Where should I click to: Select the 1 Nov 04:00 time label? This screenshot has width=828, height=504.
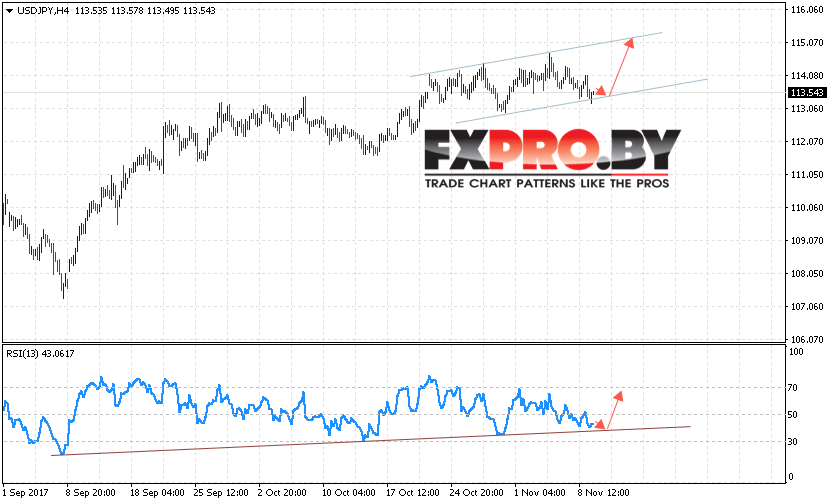(540, 492)
